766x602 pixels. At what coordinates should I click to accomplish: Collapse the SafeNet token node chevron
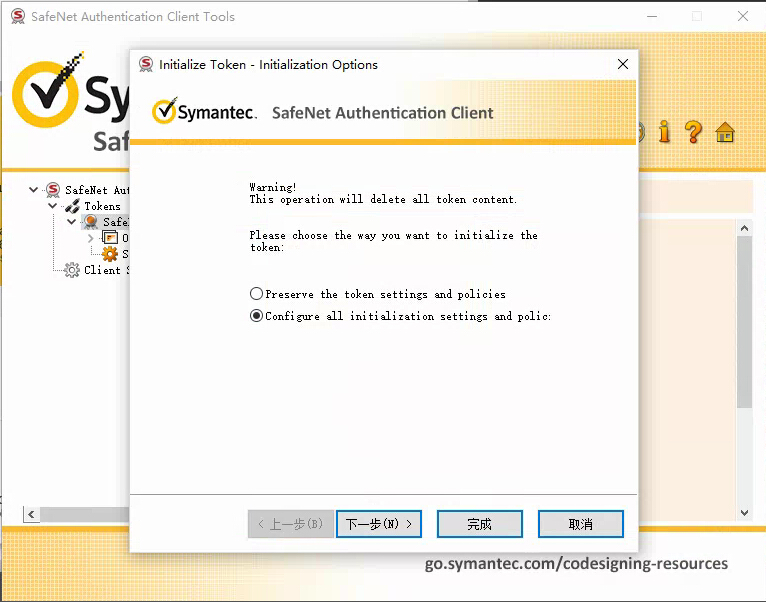71,222
